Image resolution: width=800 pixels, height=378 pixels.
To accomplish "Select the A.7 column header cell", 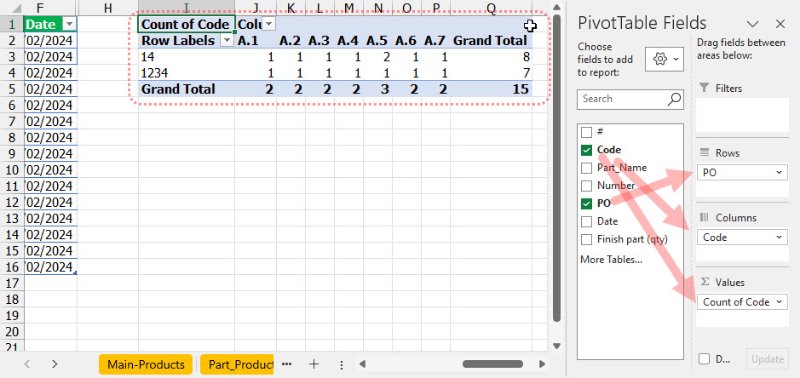I will click(436, 41).
